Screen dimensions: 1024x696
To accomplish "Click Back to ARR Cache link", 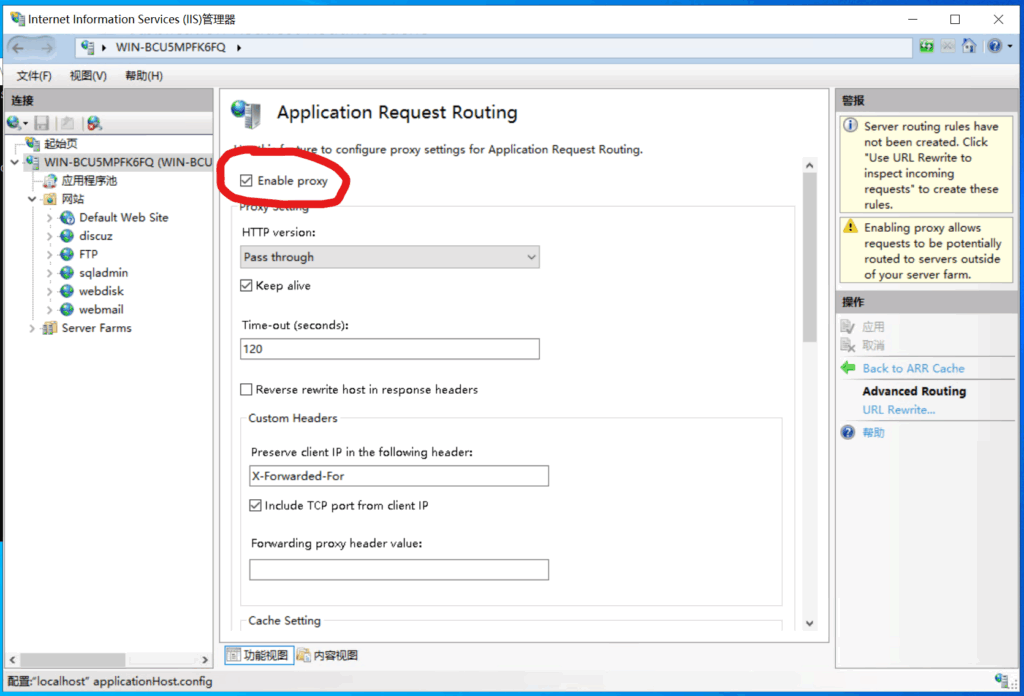I will tap(913, 368).
